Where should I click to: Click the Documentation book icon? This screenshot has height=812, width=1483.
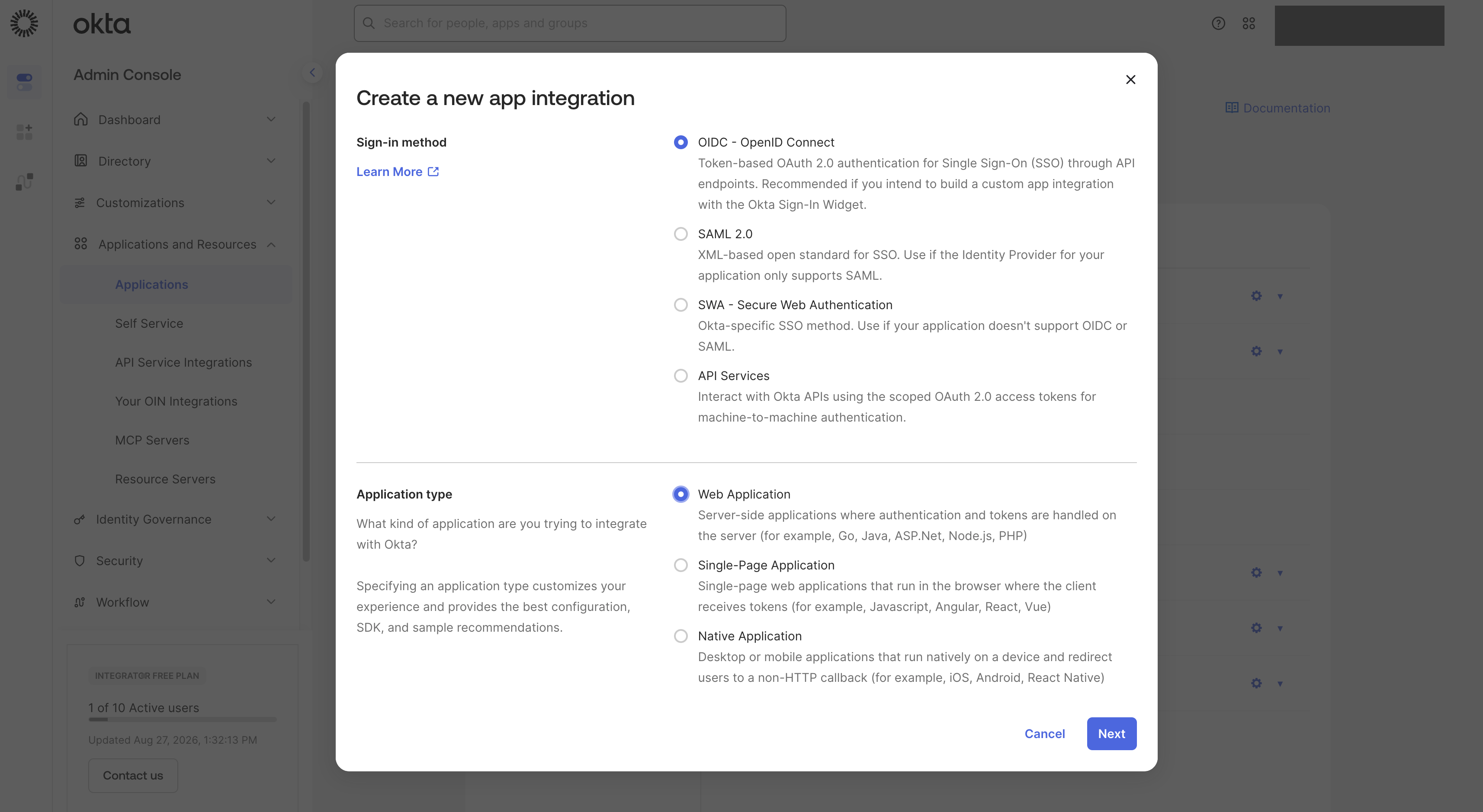[x=1231, y=108]
